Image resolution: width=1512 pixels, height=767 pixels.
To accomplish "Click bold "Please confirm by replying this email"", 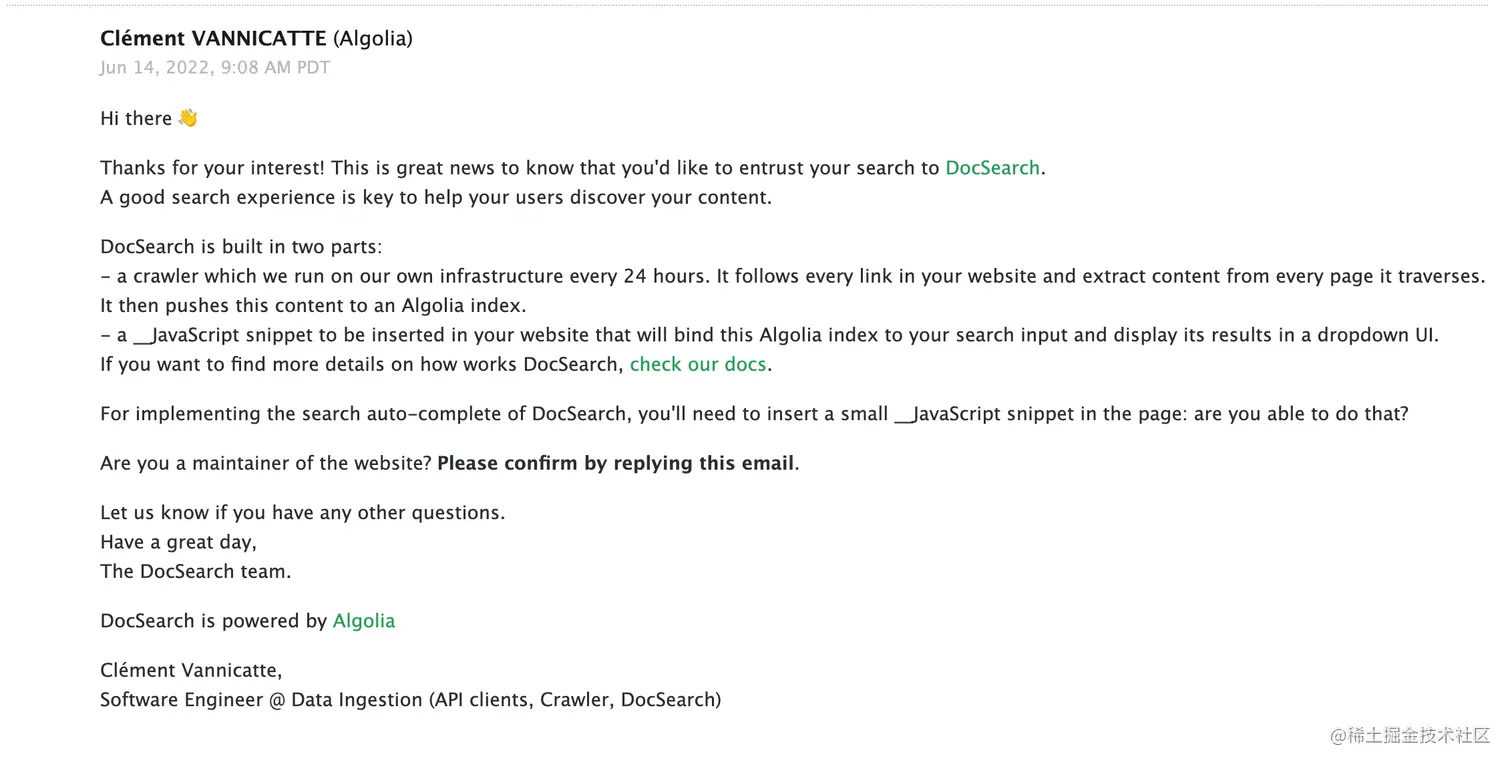I will (x=617, y=463).
